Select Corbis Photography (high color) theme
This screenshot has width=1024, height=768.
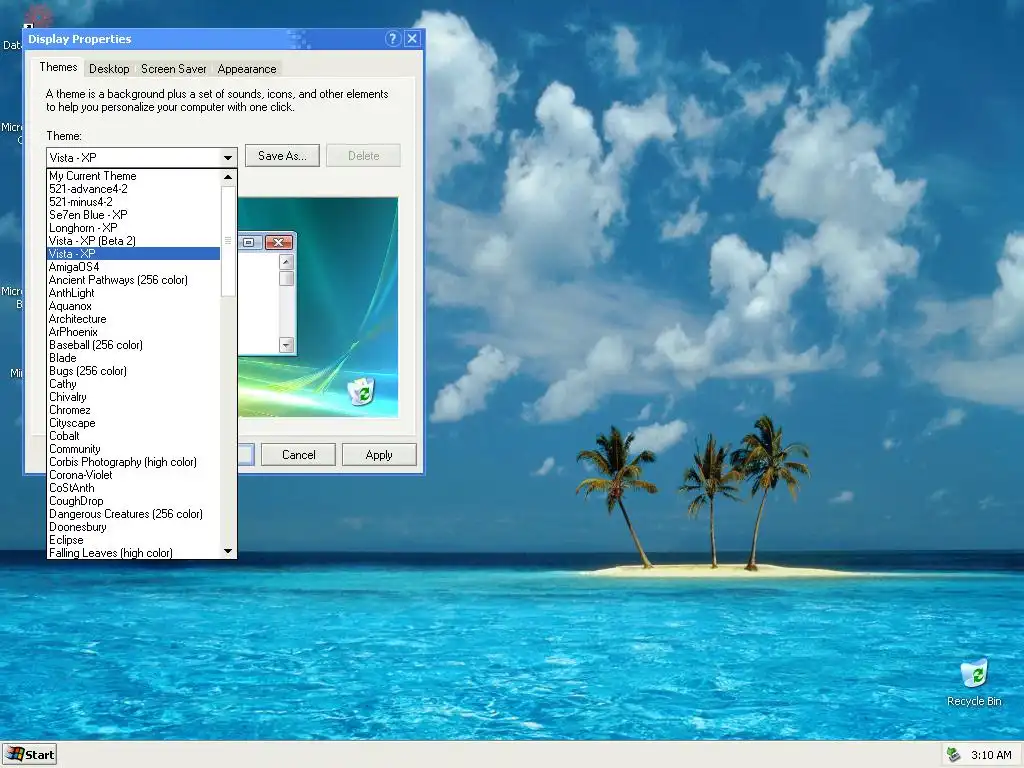coord(134,462)
